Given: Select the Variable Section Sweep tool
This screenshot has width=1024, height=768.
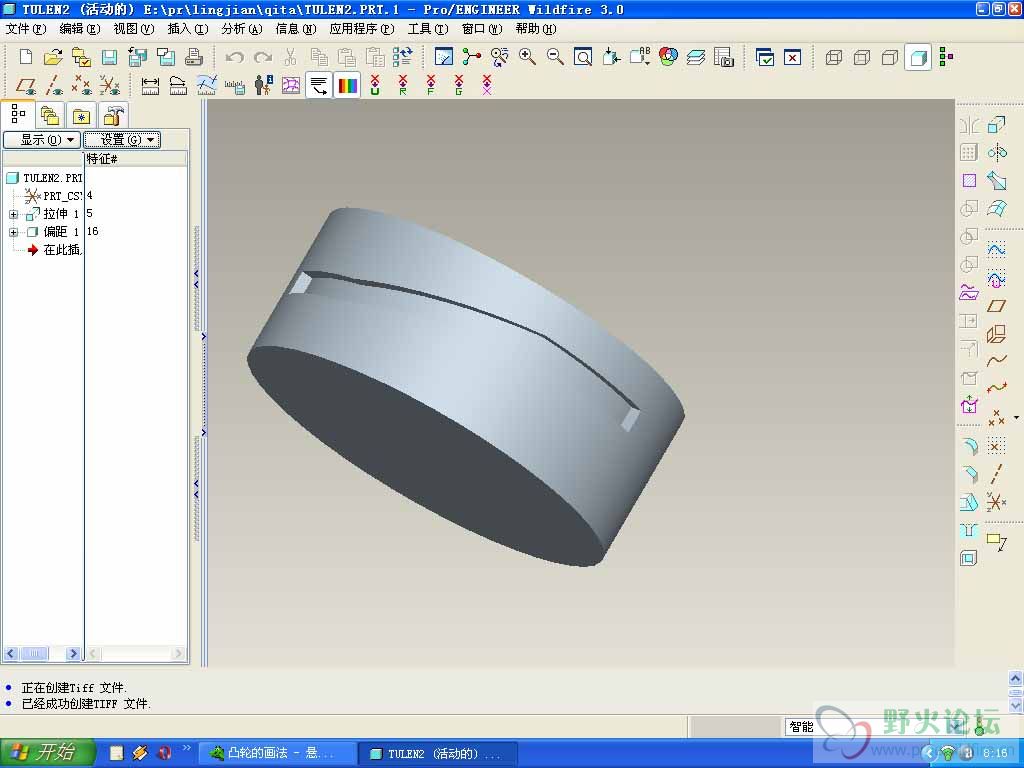Looking at the screenshot, I should pos(997,180).
